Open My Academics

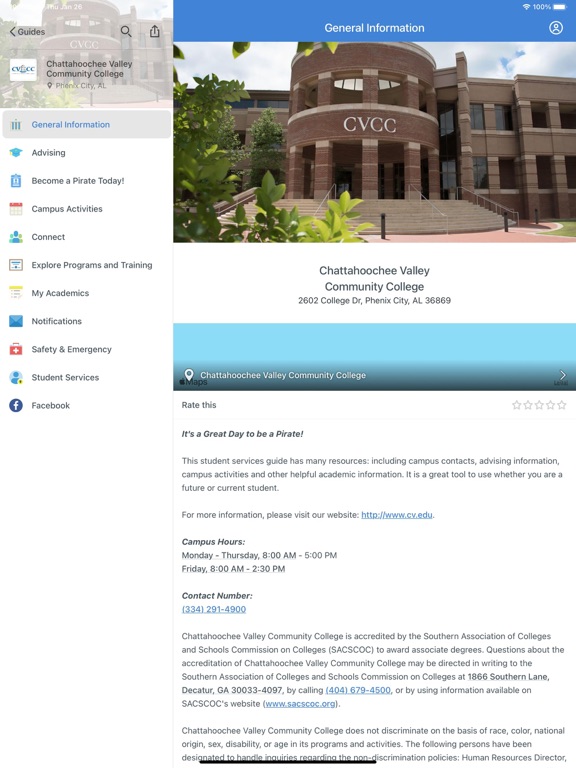87,293
